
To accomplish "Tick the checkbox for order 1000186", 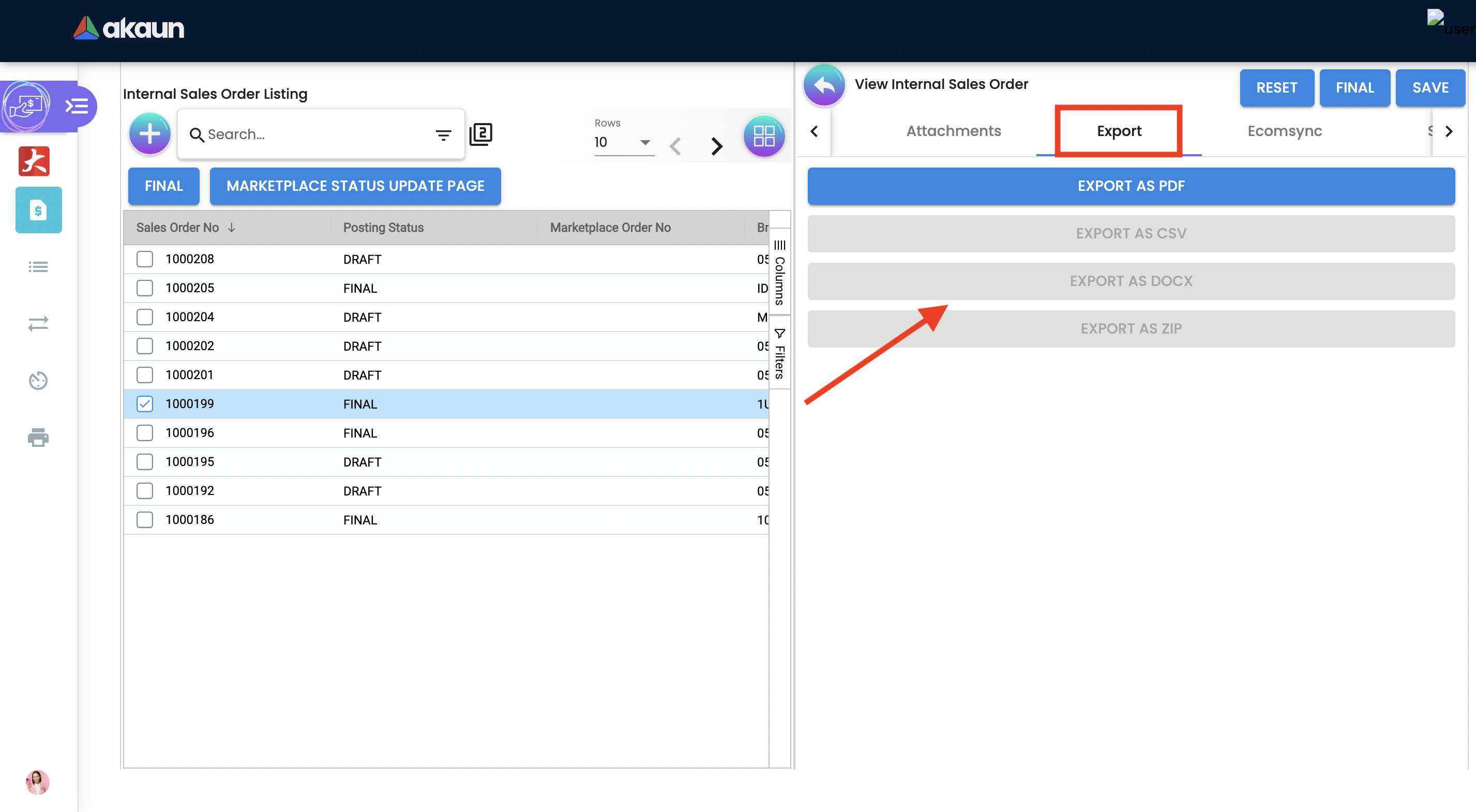I will point(145,520).
